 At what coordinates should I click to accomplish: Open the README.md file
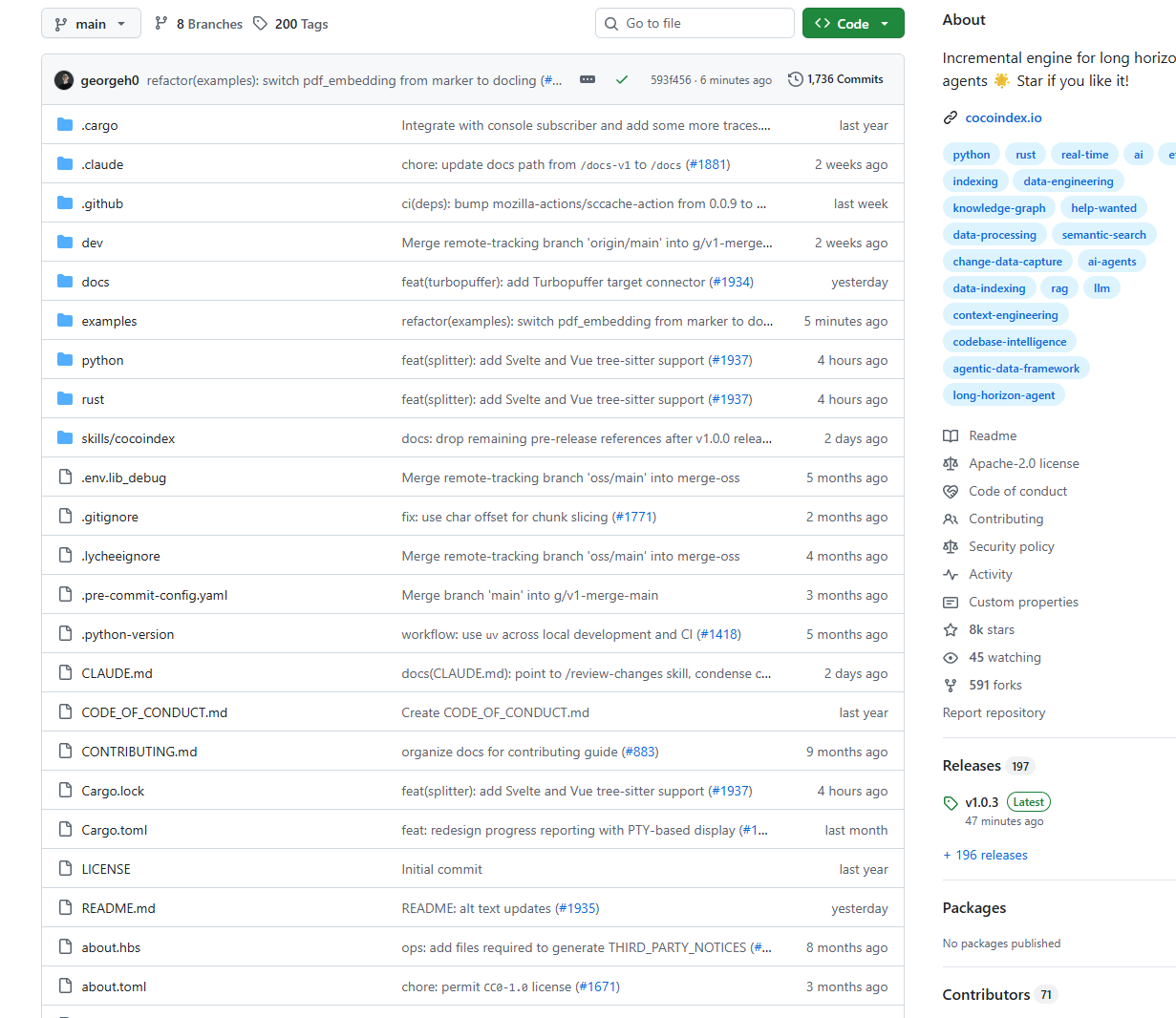pos(118,908)
